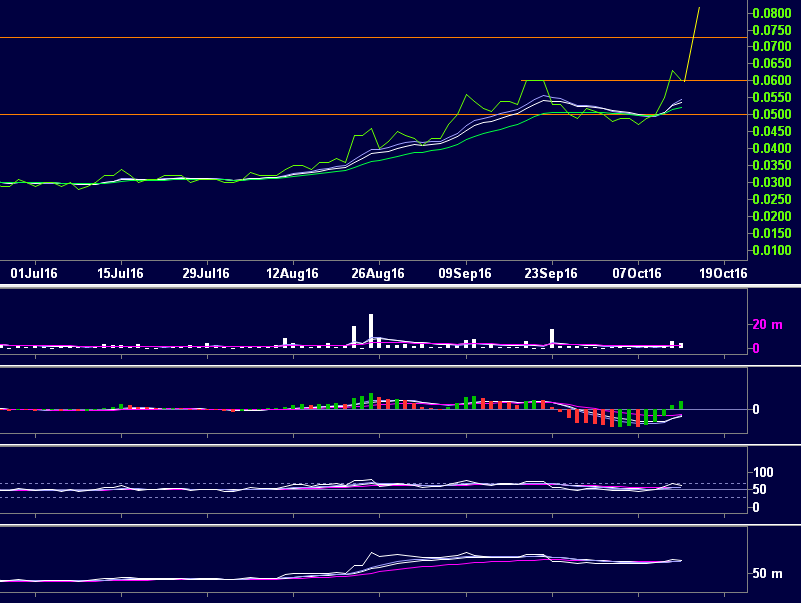Select the 15Jul16 date label

(x=120, y=273)
